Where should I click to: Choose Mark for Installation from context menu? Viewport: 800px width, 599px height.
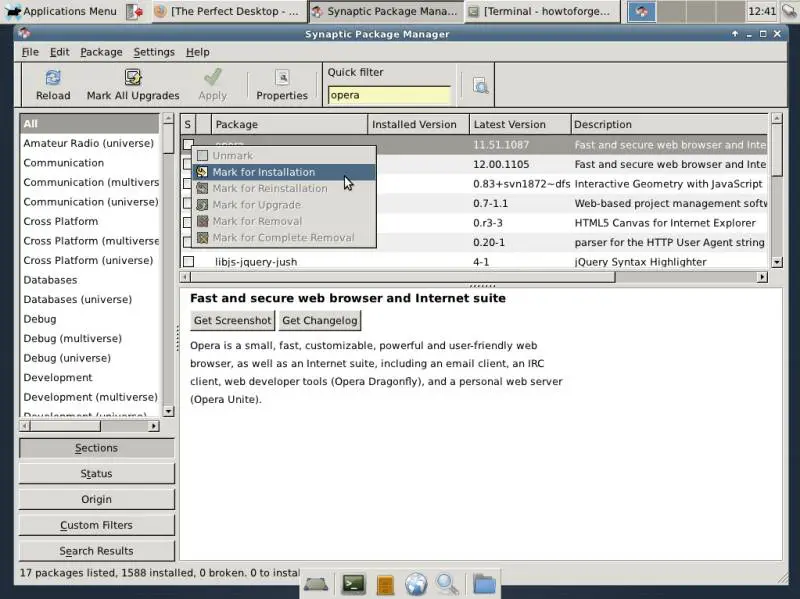[x=284, y=172]
